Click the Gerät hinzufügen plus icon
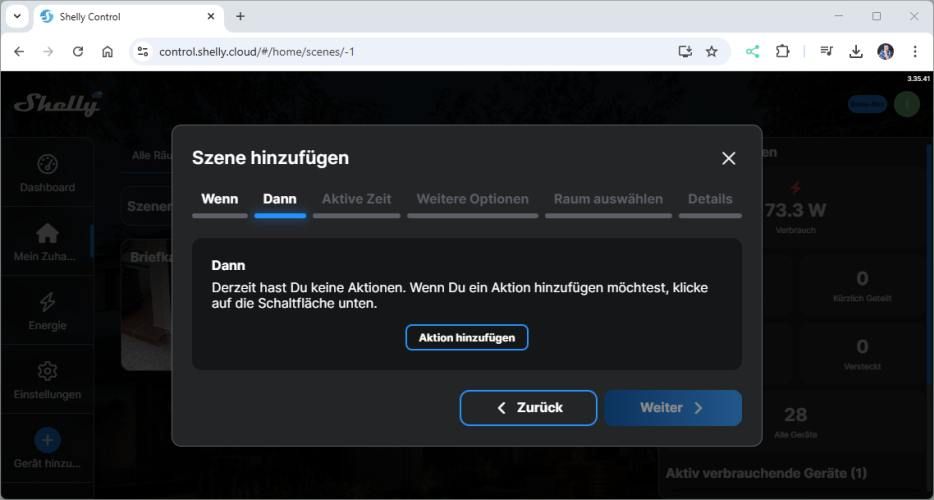Image resolution: width=934 pixels, height=500 pixels. (47, 440)
